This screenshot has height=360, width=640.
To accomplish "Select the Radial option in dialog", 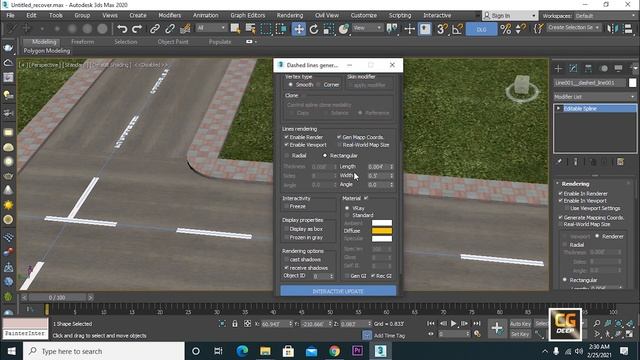I will [x=287, y=156].
